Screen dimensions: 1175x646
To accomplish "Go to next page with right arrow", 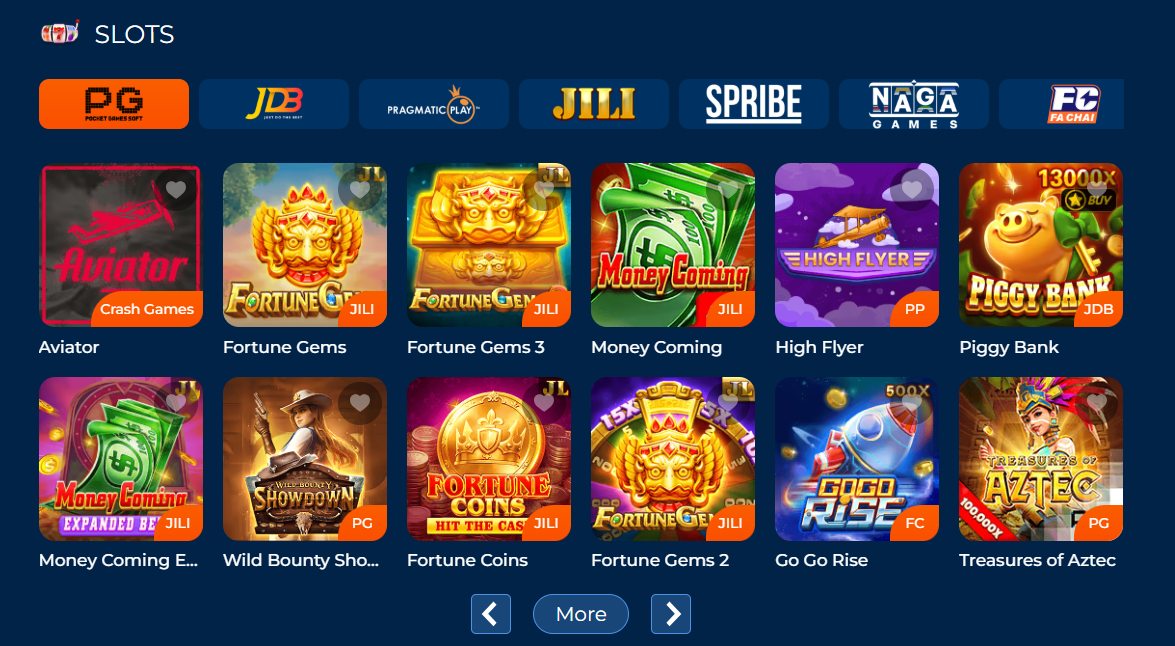I will [x=671, y=614].
